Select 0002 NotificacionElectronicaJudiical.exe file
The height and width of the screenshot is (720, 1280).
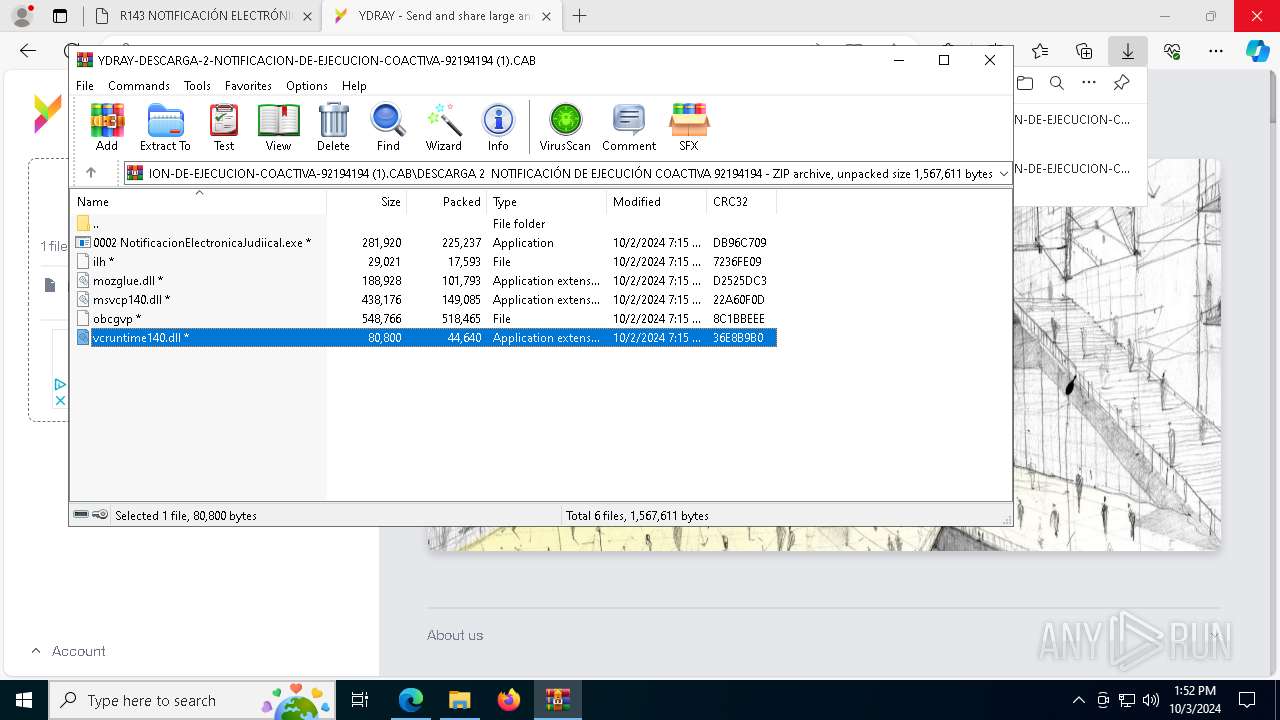(424, 243)
